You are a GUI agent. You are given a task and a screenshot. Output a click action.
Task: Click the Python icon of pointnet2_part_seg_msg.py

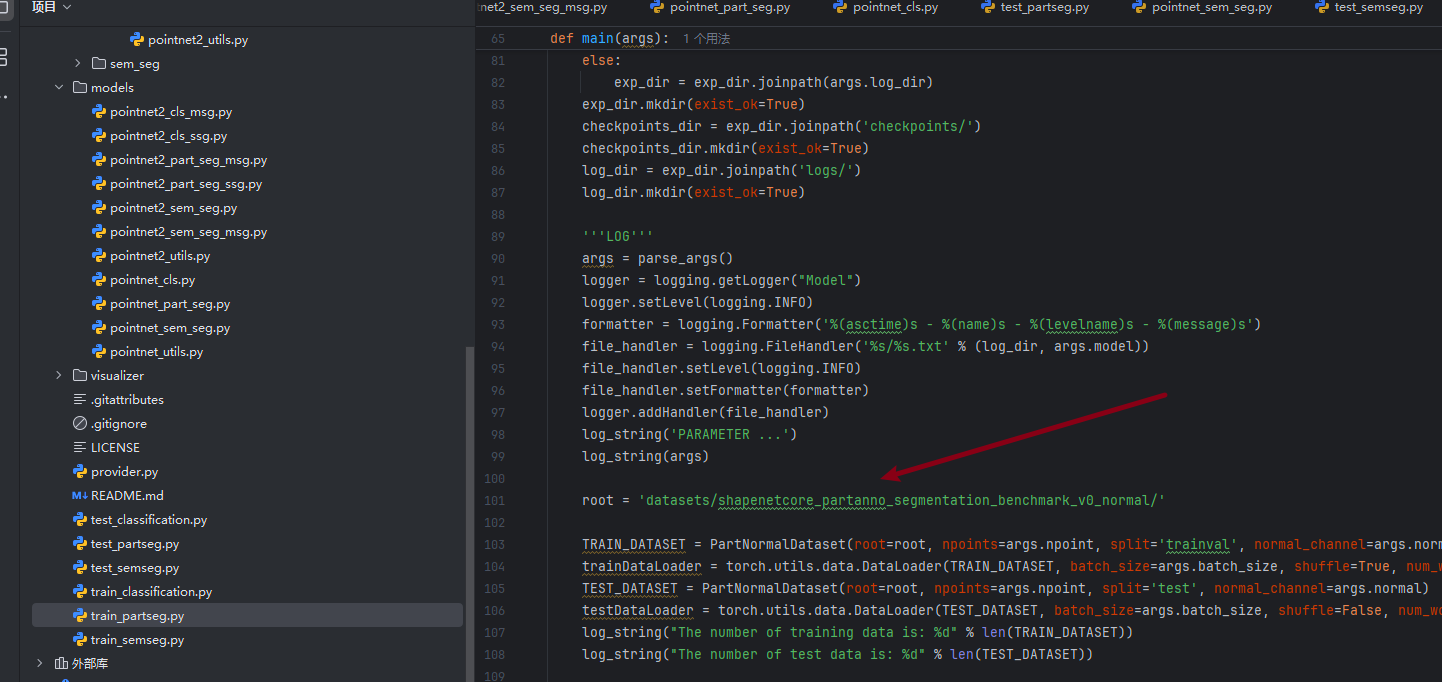(x=99, y=160)
